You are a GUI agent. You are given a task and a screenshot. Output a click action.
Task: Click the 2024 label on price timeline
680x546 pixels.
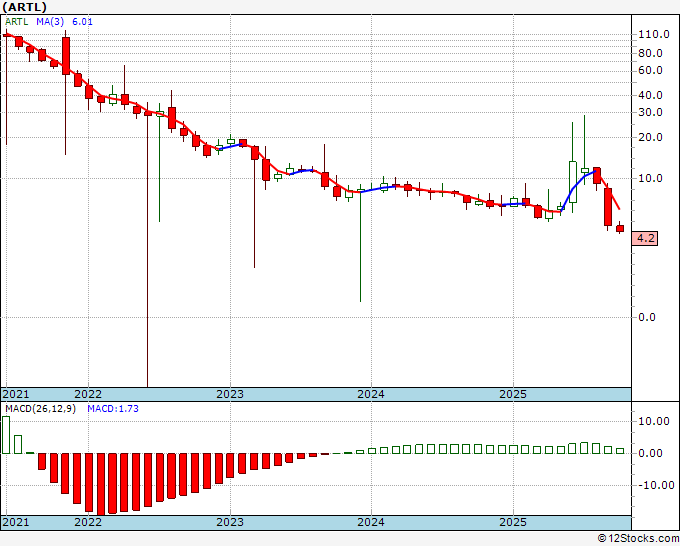[x=371, y=394]
